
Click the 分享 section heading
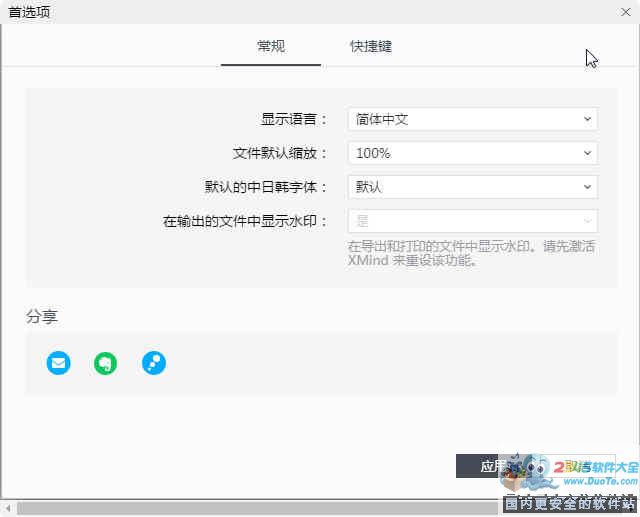(x=42, y=317)
